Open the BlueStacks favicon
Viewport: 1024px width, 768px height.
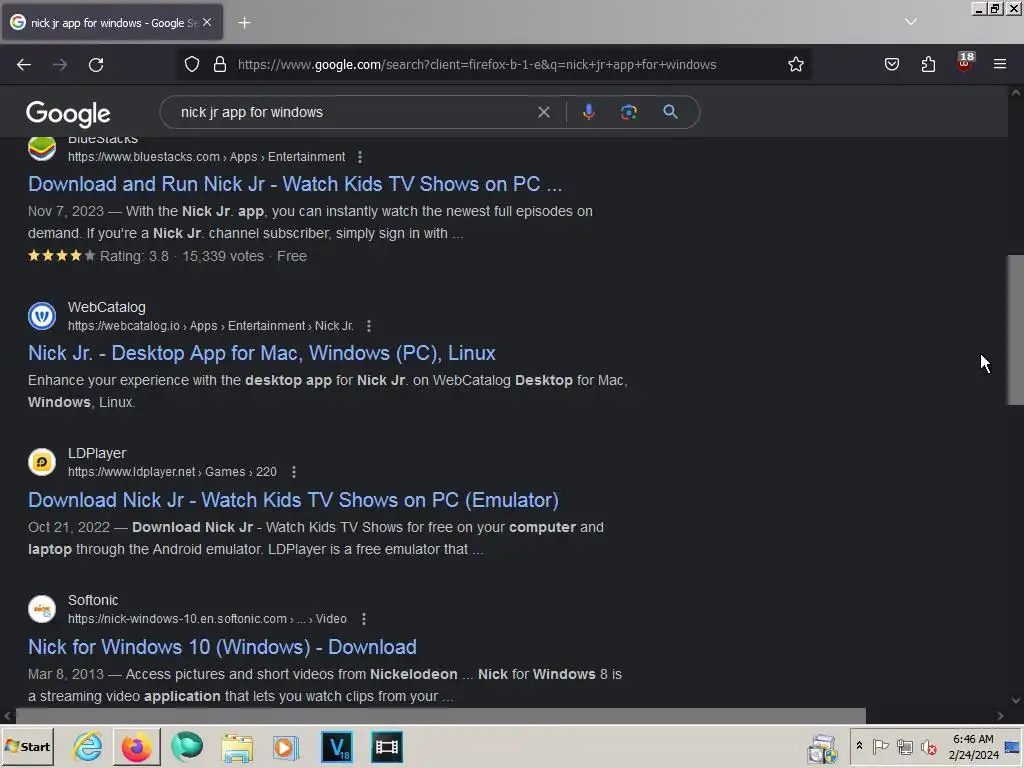click(x=42, y=148)
